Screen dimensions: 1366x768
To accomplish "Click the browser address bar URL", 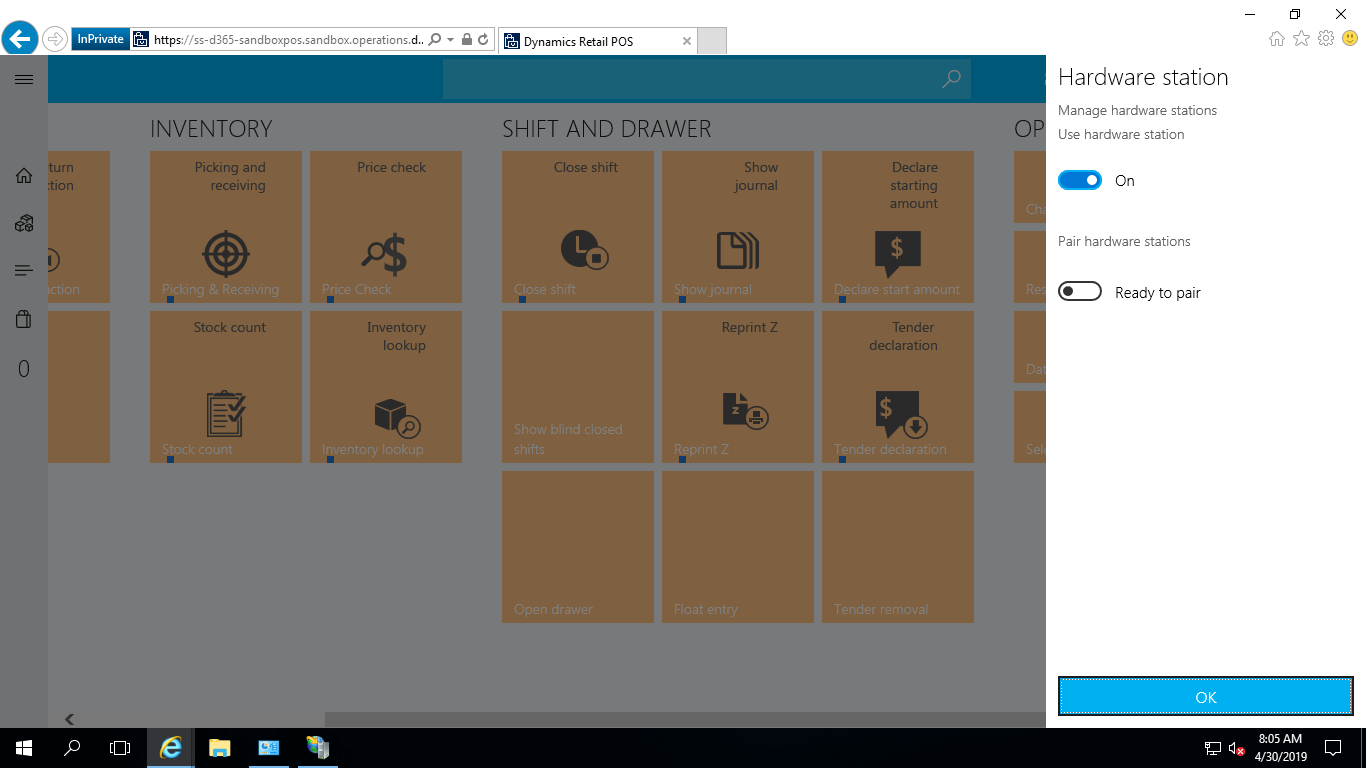I will (x=288, y=40).
